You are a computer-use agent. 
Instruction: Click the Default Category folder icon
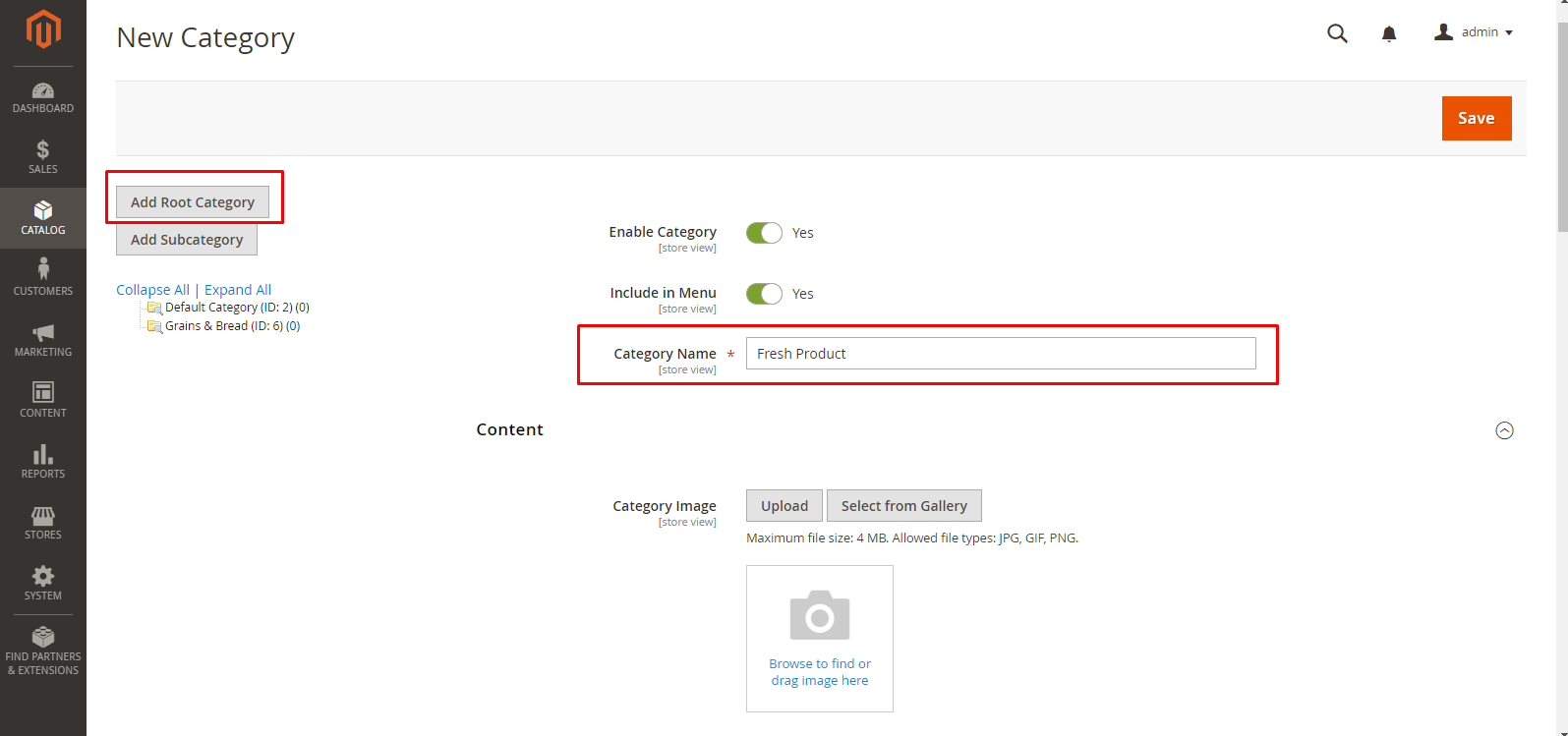click(154, 308)
